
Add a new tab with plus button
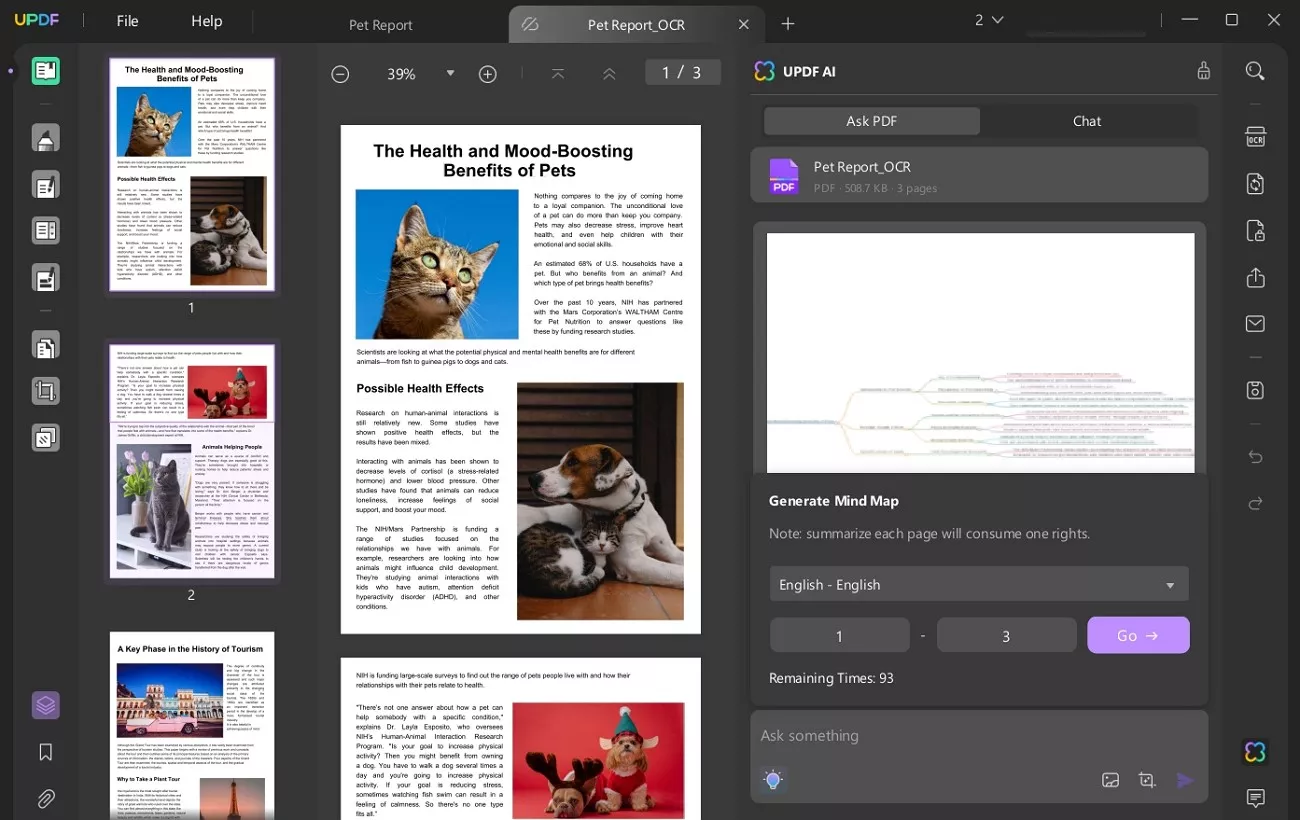pyautogui.click(x=788, y=24)
